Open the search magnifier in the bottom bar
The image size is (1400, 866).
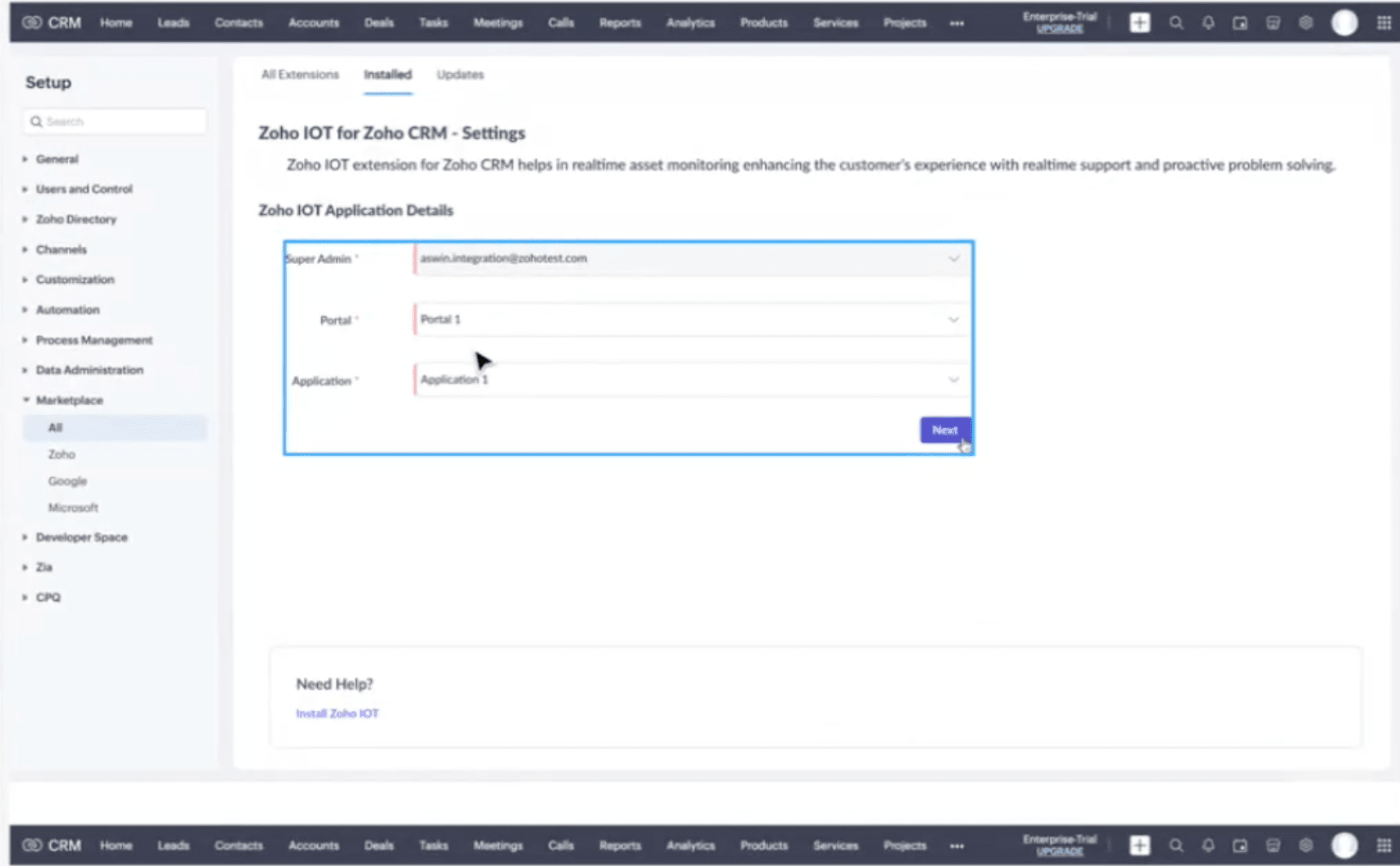point(1176,845)
